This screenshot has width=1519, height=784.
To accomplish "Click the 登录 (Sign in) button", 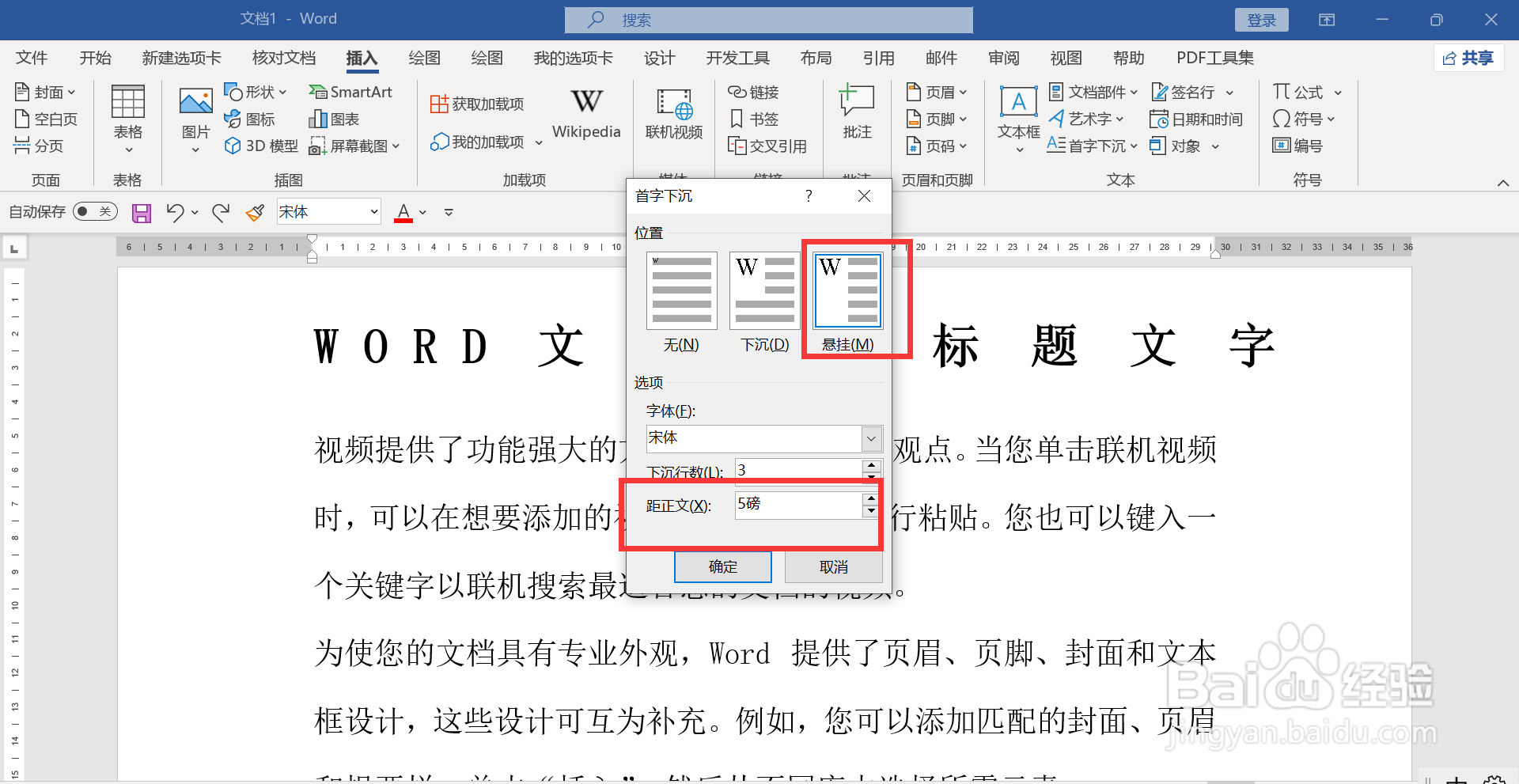I will click(1261, 19).
